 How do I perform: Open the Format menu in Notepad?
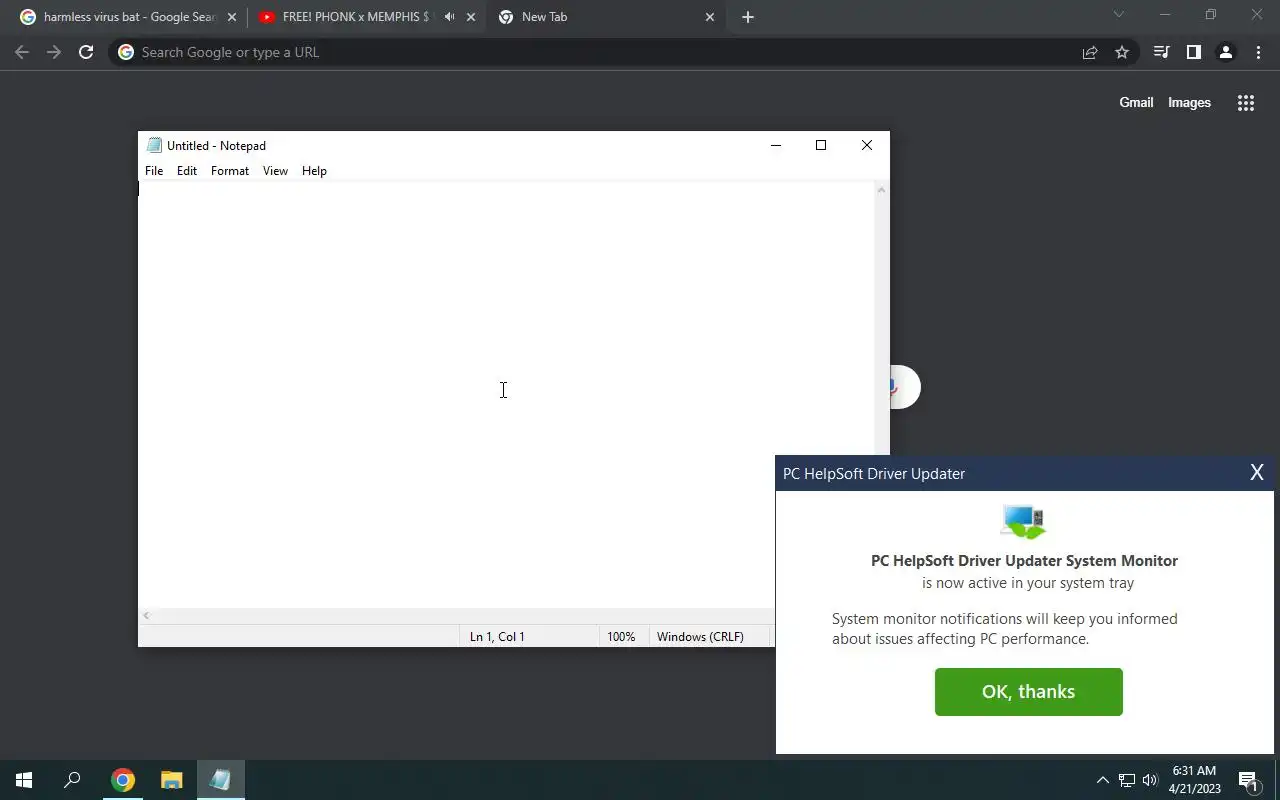tap(230, 171)
